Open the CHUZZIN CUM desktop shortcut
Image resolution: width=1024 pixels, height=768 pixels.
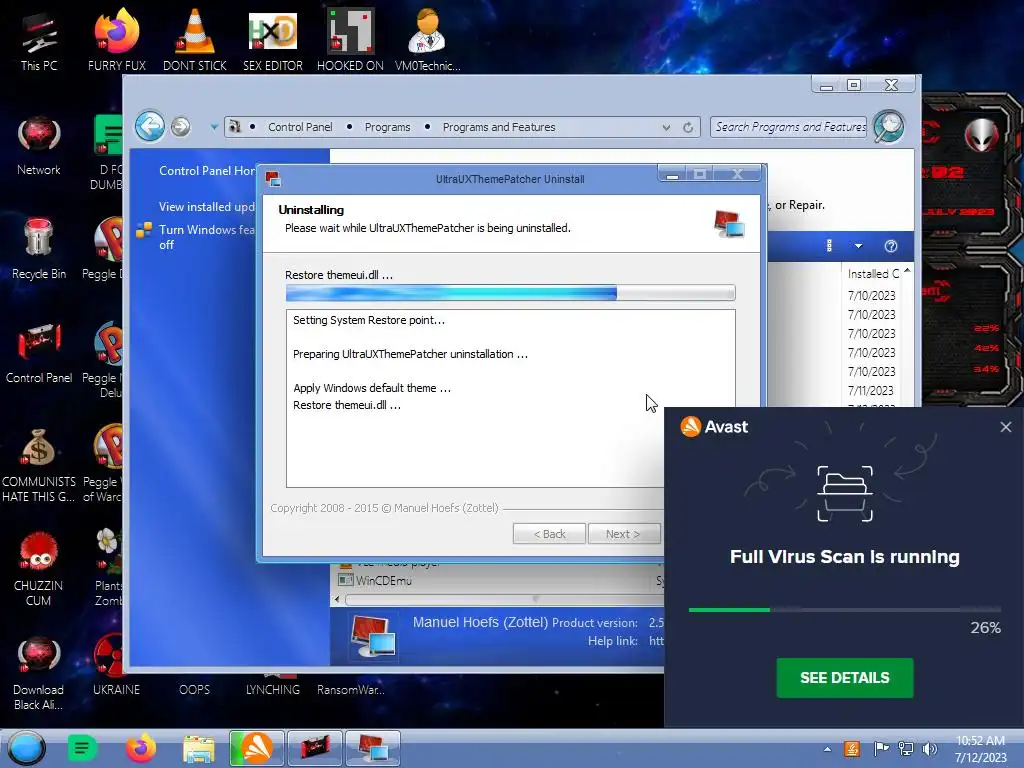(x=39, y=568)
